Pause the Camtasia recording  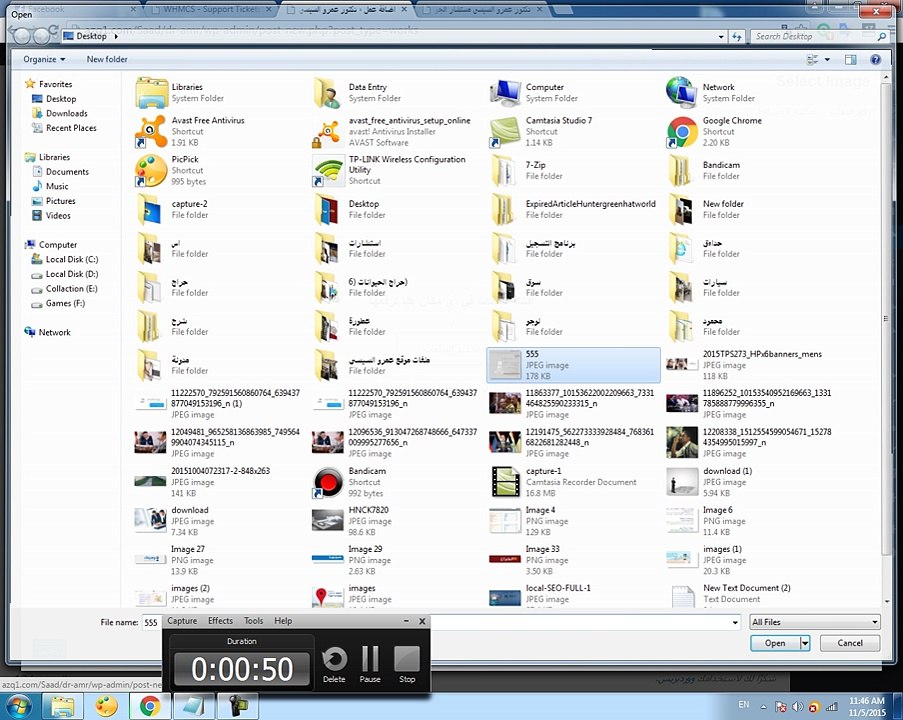370,664
